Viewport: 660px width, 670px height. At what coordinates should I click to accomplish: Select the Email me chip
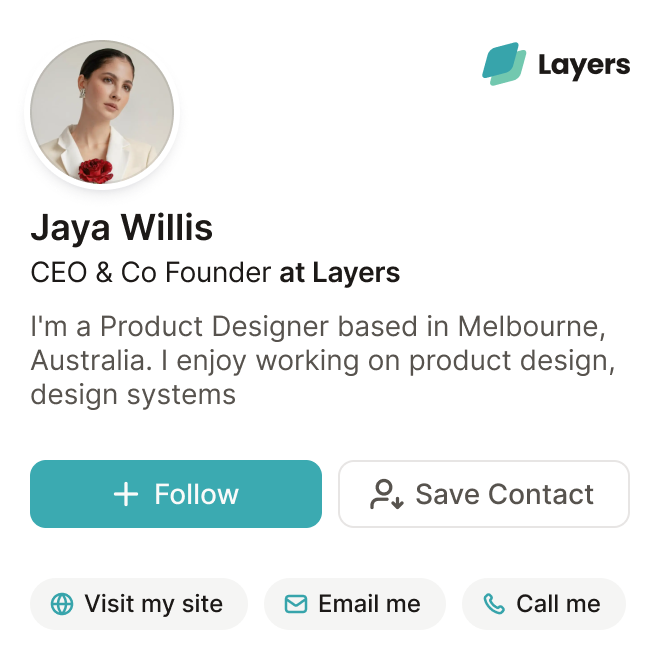(x=355, y=604)
